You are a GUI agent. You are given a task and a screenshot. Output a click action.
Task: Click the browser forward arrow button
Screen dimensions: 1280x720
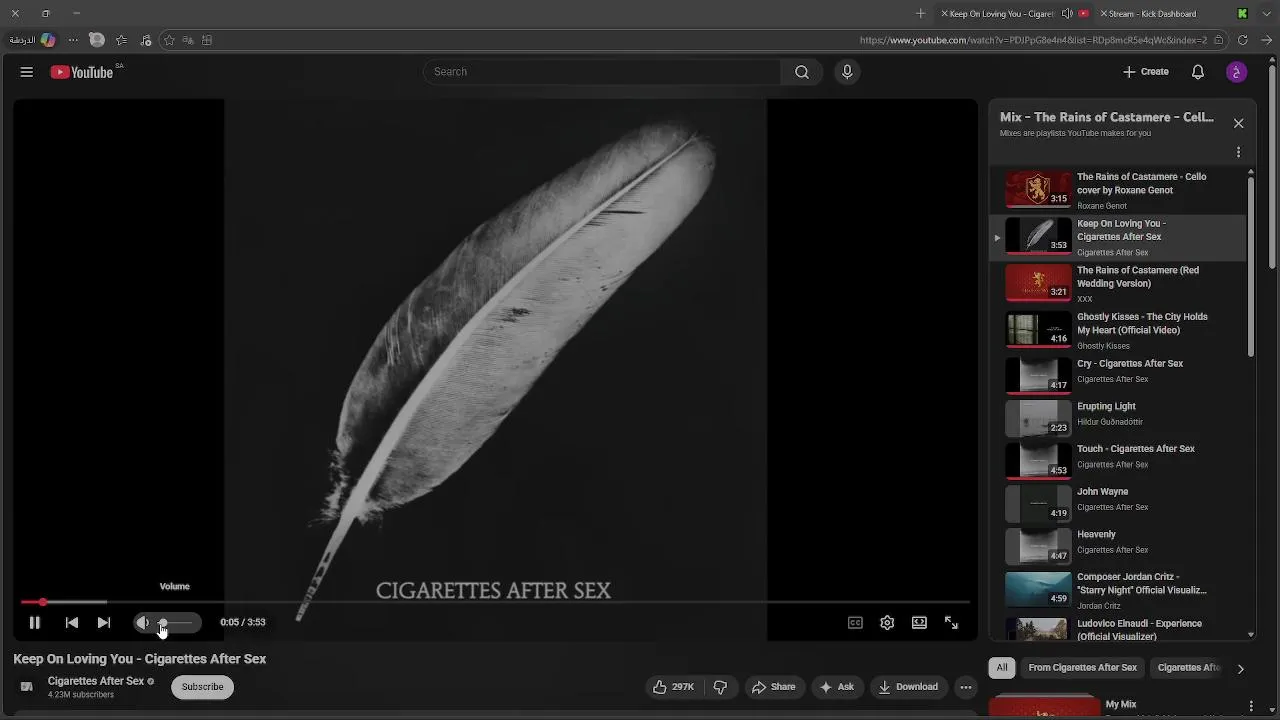tap(1266, 40)
